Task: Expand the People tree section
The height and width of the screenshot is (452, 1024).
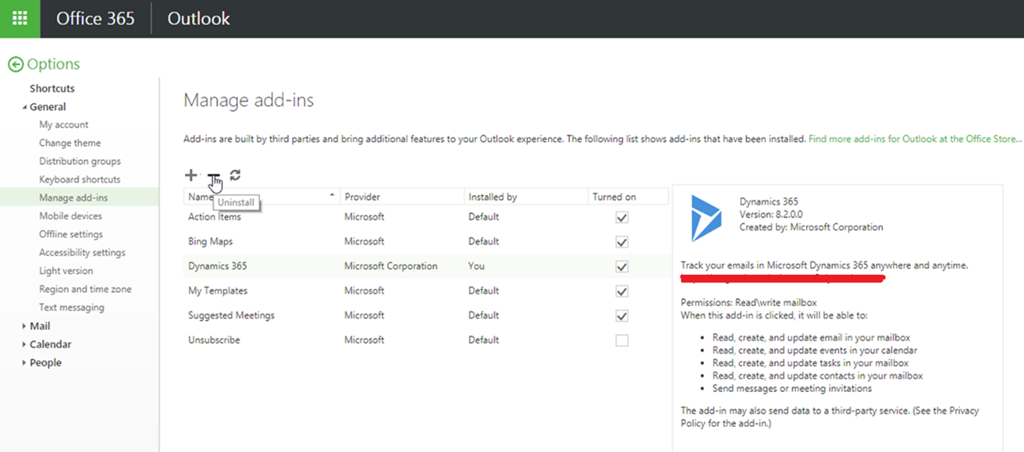Action: 25,363
